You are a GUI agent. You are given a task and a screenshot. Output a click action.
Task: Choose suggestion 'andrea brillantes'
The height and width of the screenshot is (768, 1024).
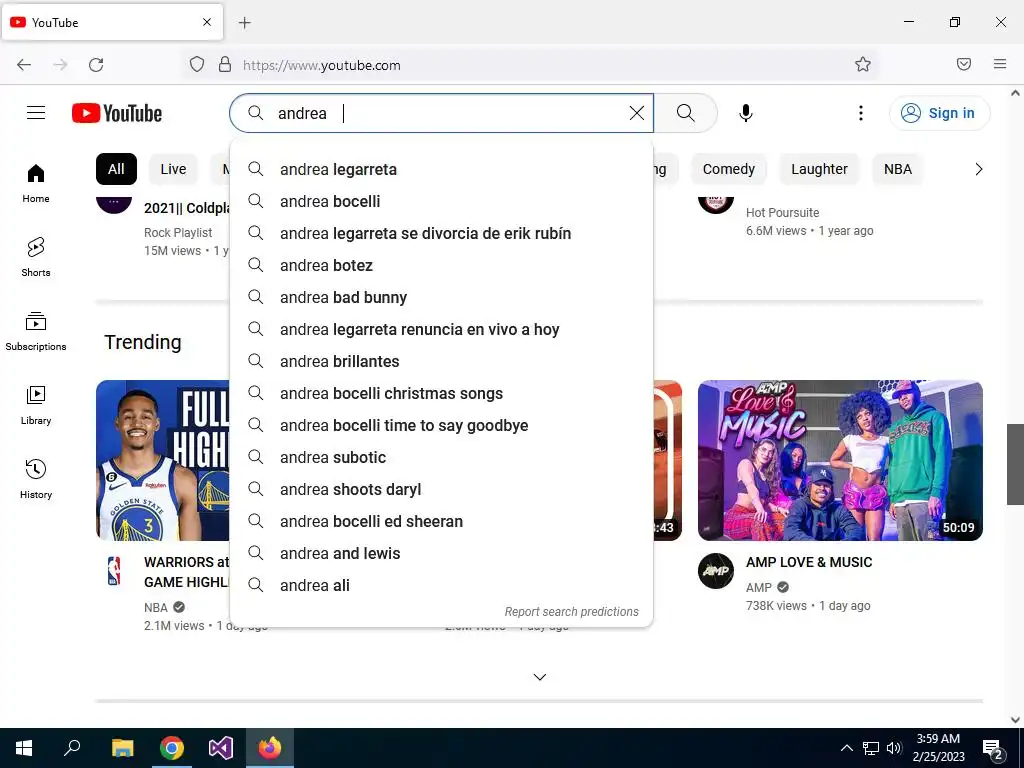(x=441, y=361)
